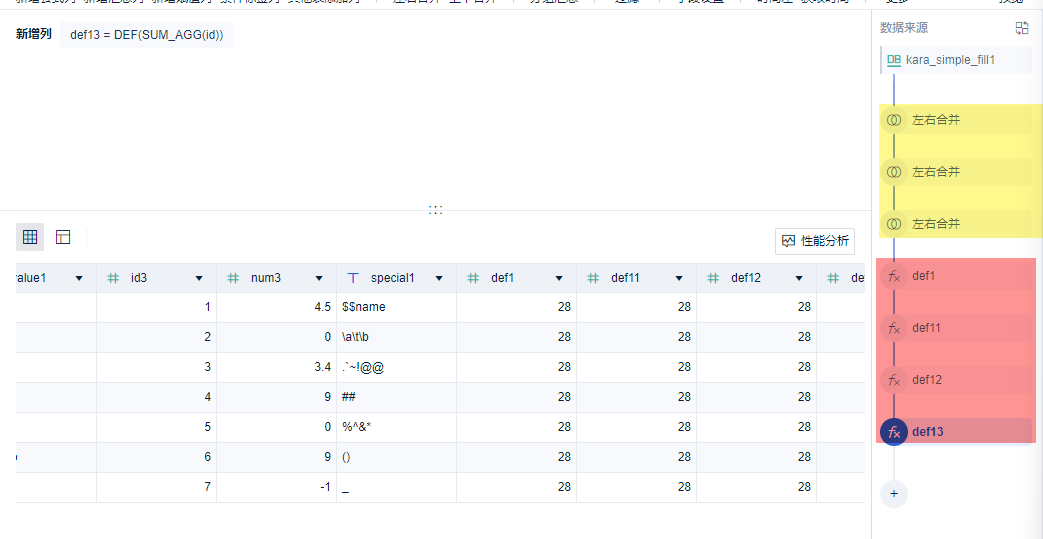The width and height of the screenshot is (1043, 539).
Task: Click the cell containing .`~!@@
Action: [x=396, y=367]
